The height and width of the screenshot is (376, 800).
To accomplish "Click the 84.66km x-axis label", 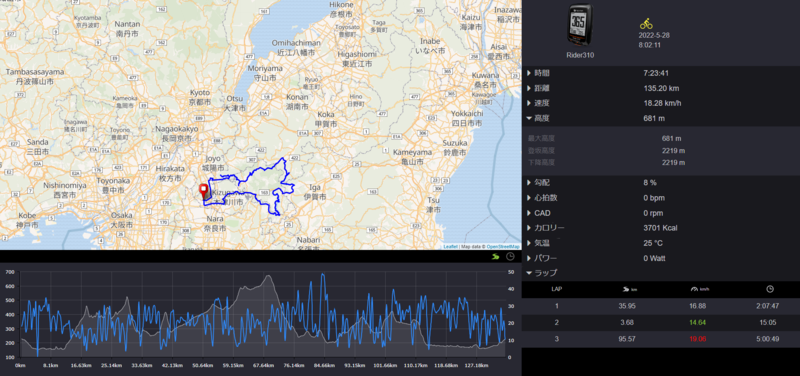I will [325, 365].
